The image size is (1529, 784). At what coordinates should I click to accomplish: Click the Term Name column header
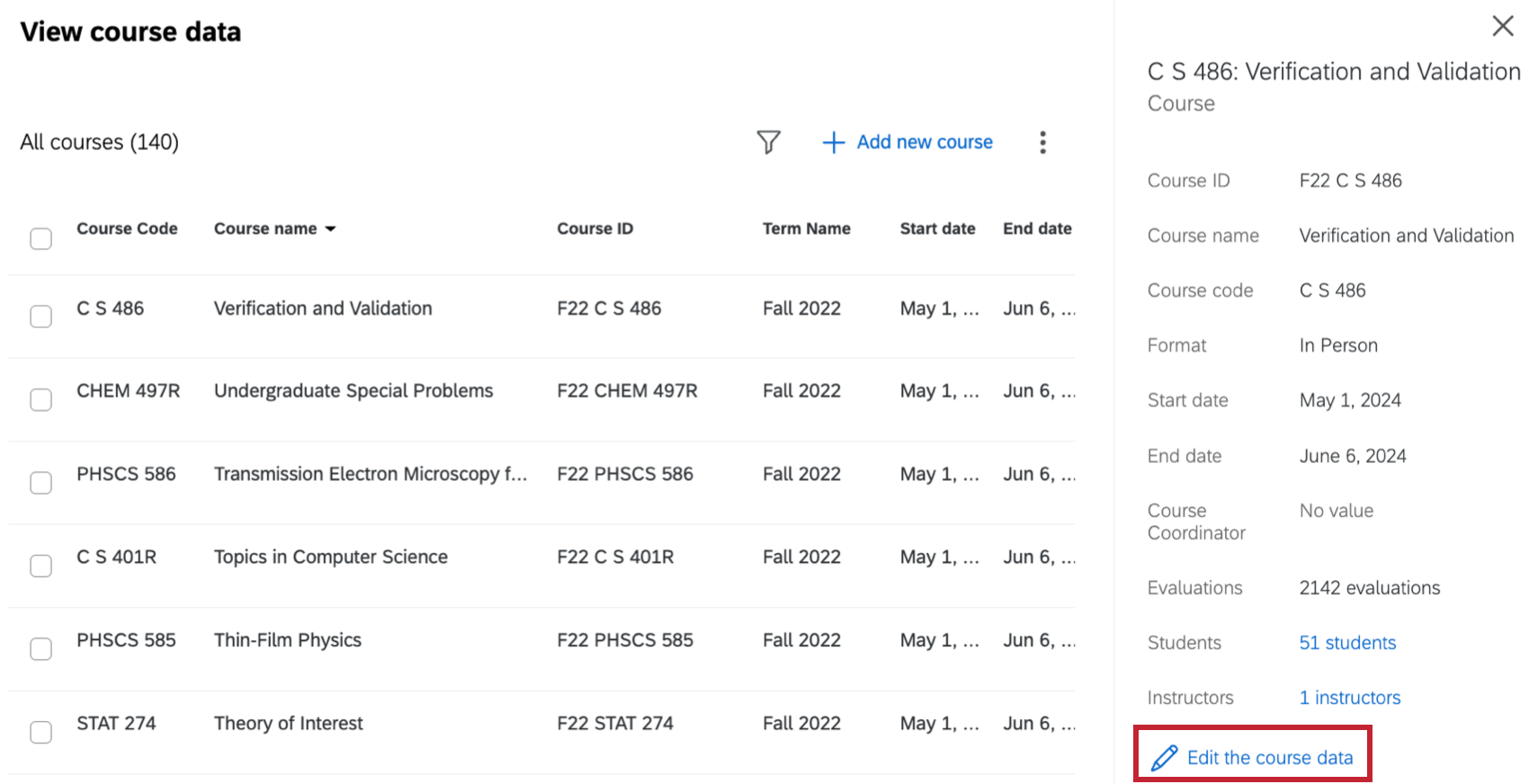pyautogui.click(x=806, y=228)
